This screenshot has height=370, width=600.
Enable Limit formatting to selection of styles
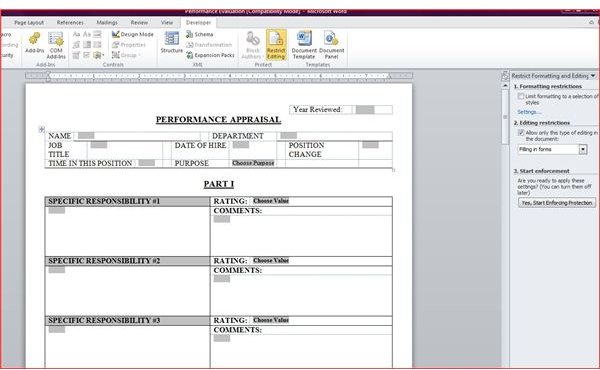pos(521,96)
